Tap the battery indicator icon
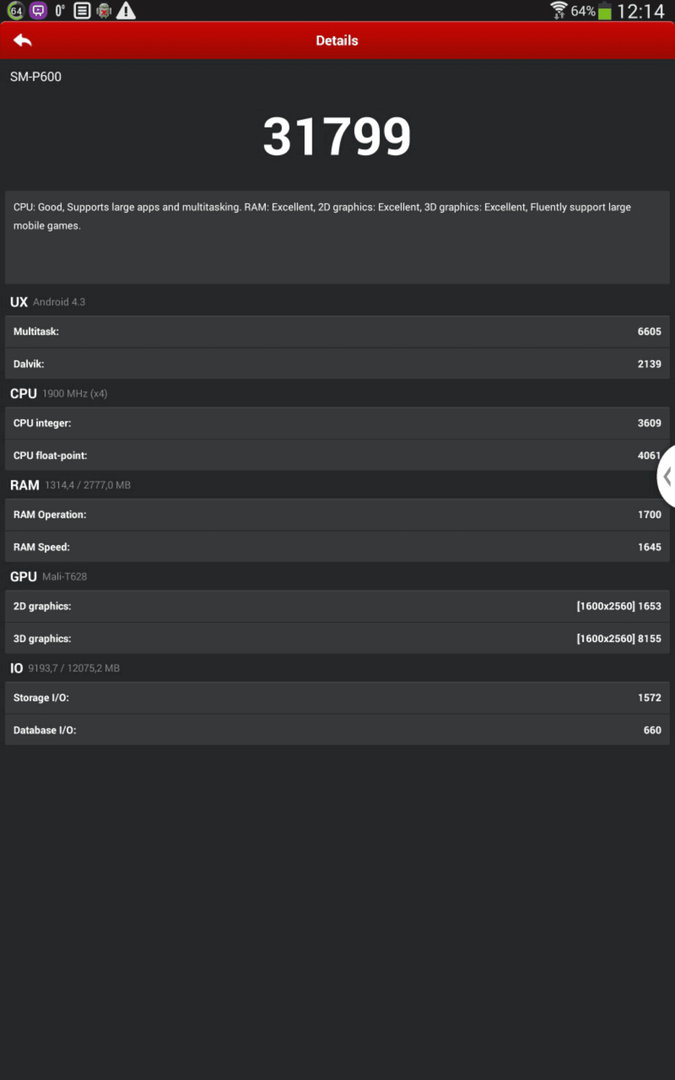 [x=604, y=11]
